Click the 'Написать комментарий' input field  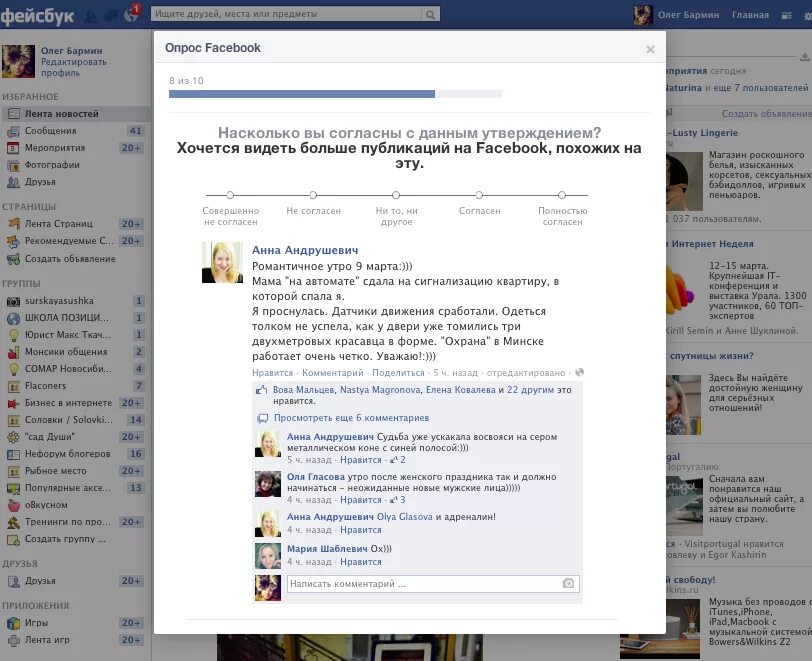click(x=424, y=584)
